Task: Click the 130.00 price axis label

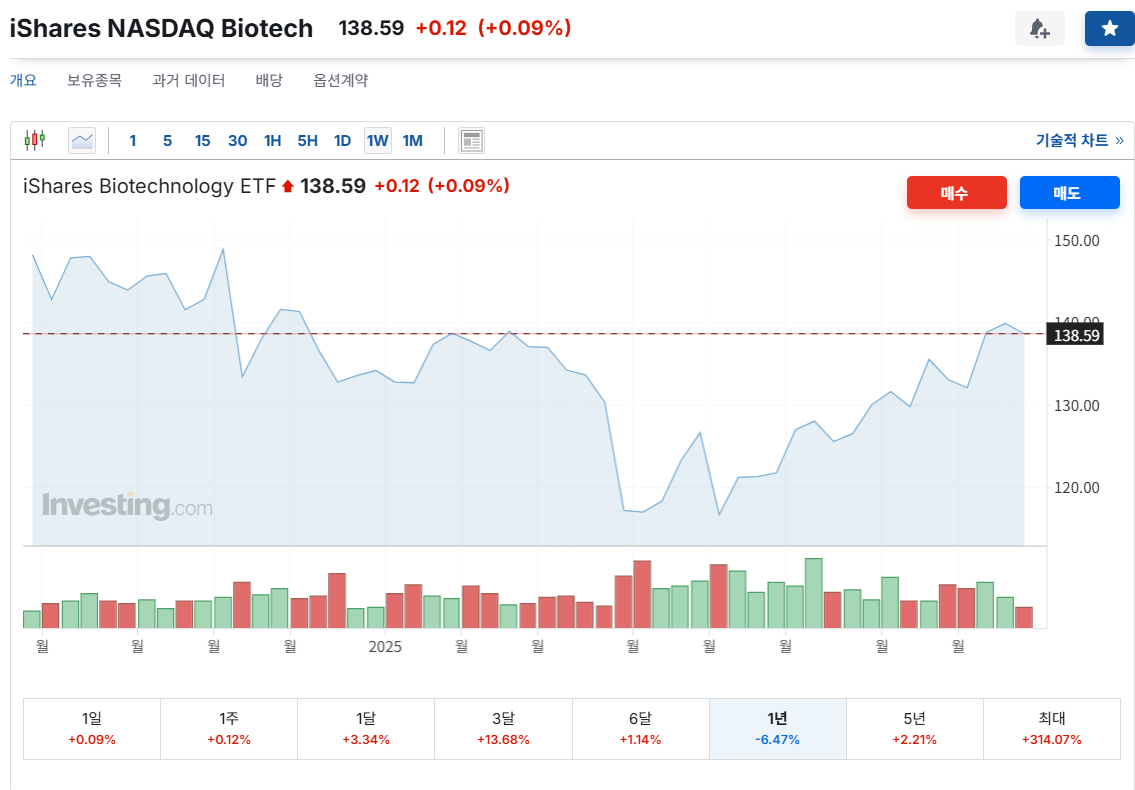Action: (x=1076, y=405)
